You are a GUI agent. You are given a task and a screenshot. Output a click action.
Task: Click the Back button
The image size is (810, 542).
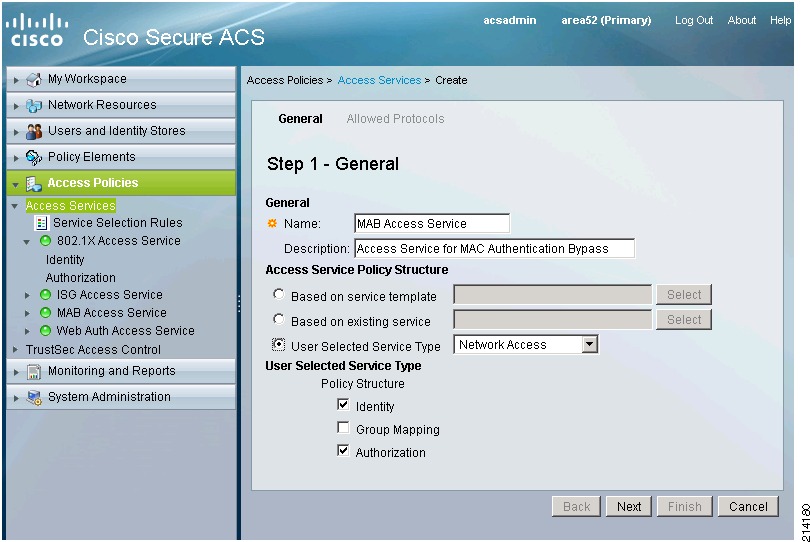(577, 506)
